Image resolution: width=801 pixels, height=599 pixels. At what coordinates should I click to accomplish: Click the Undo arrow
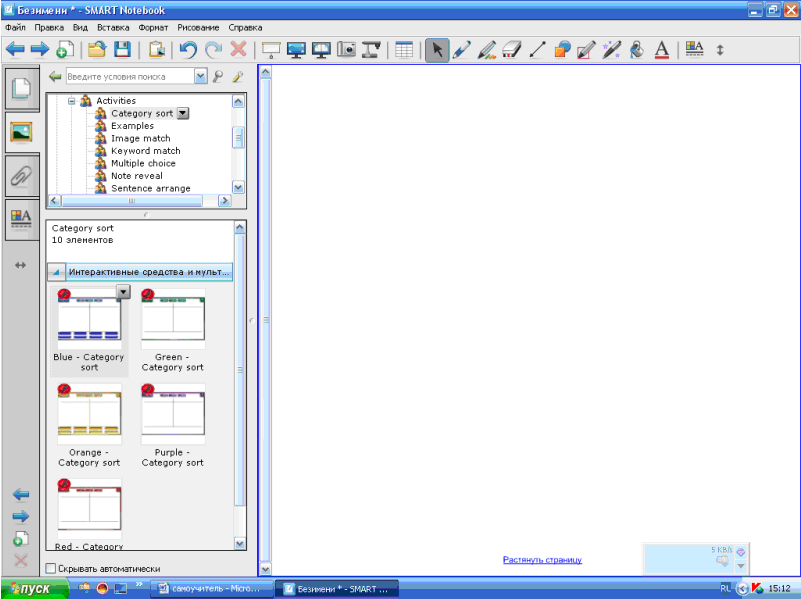click(187, 50)
